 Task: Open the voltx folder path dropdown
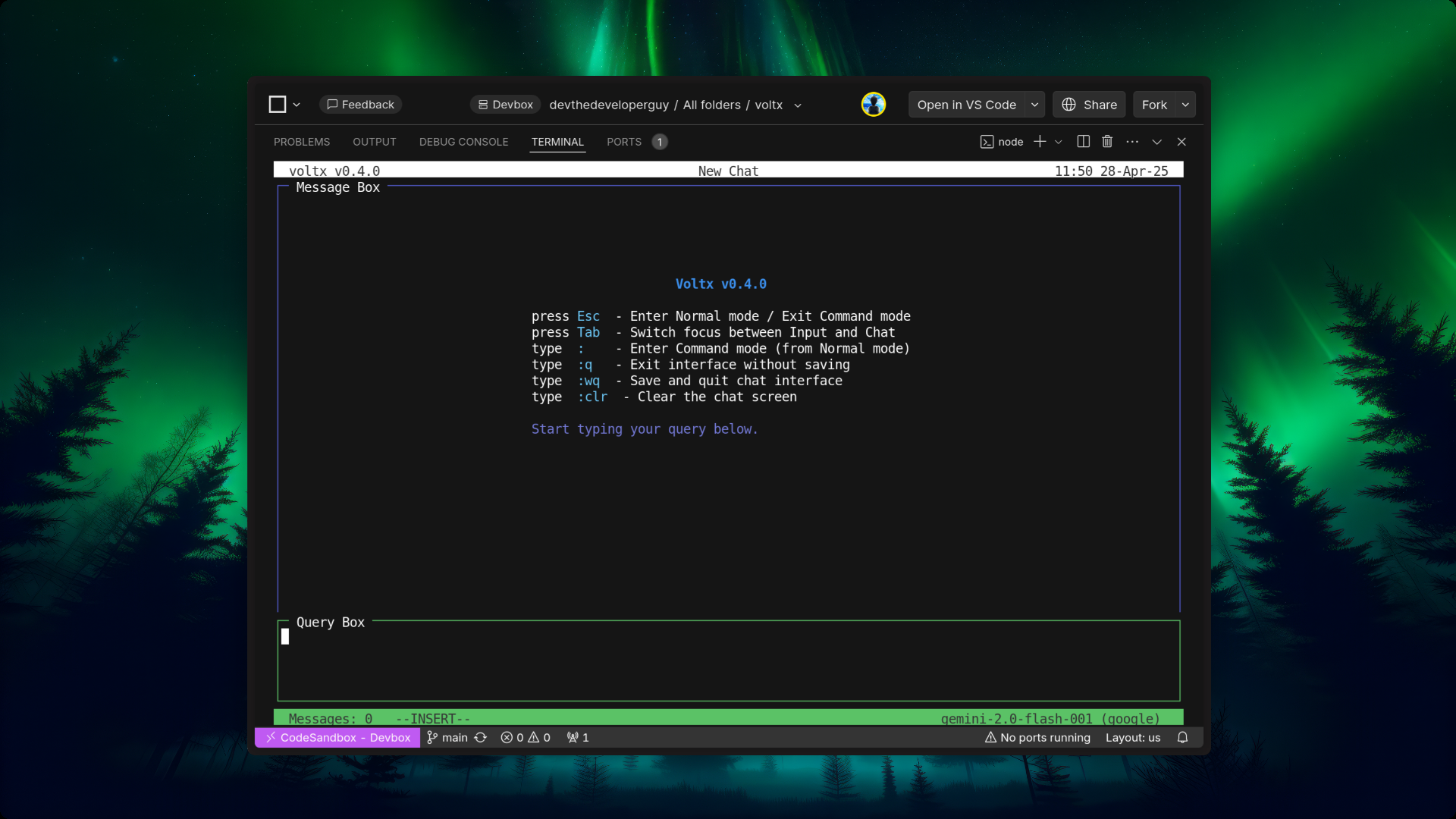coord(797,105)
